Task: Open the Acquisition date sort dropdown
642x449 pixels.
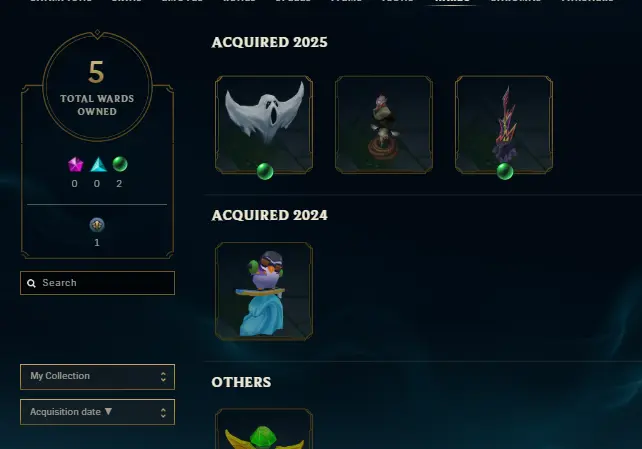Action: [x=97, y=412]
